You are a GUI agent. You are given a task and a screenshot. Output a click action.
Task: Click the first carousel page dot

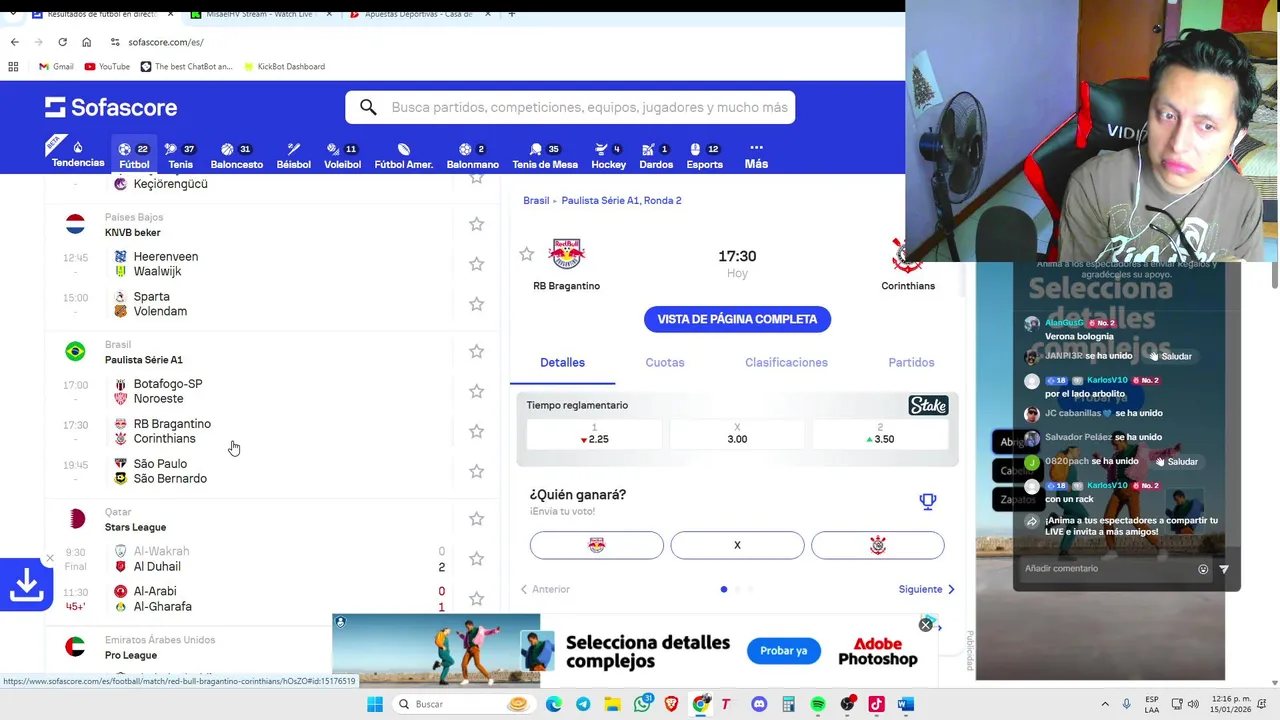(x=724, y=589)
